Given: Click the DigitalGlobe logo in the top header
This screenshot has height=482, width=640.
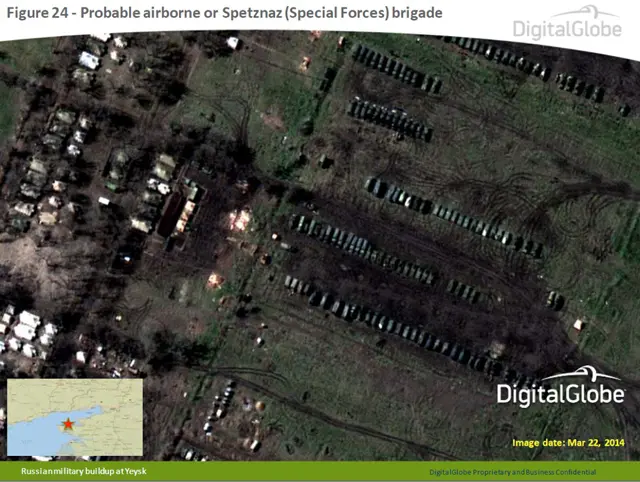Looking at the screenshot, I should (x=566, y=24).
